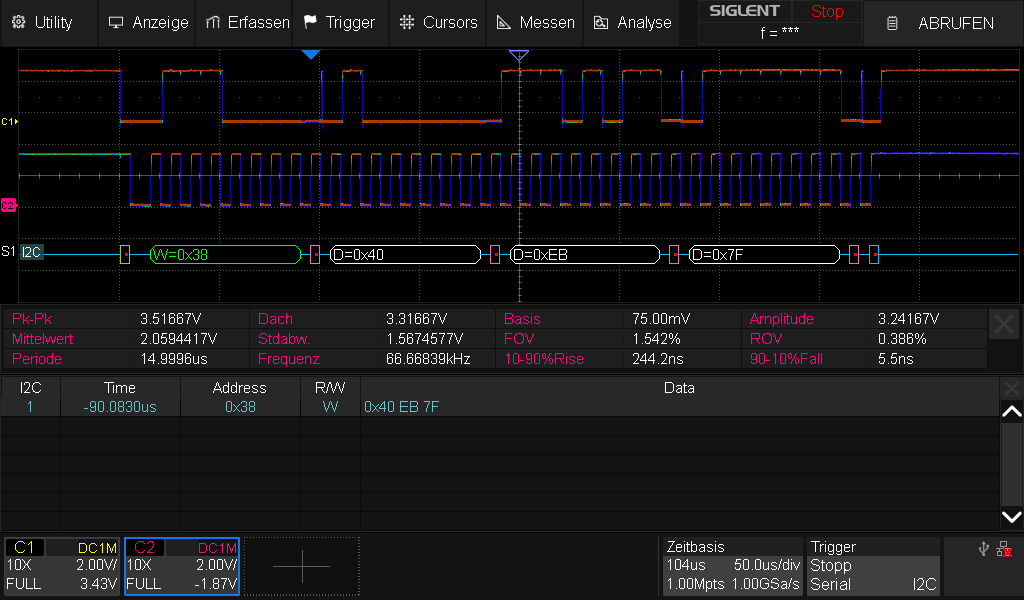Open the Erfassen acquire menu
Viewport: 1024px width, 600px height.
point(247,22)
